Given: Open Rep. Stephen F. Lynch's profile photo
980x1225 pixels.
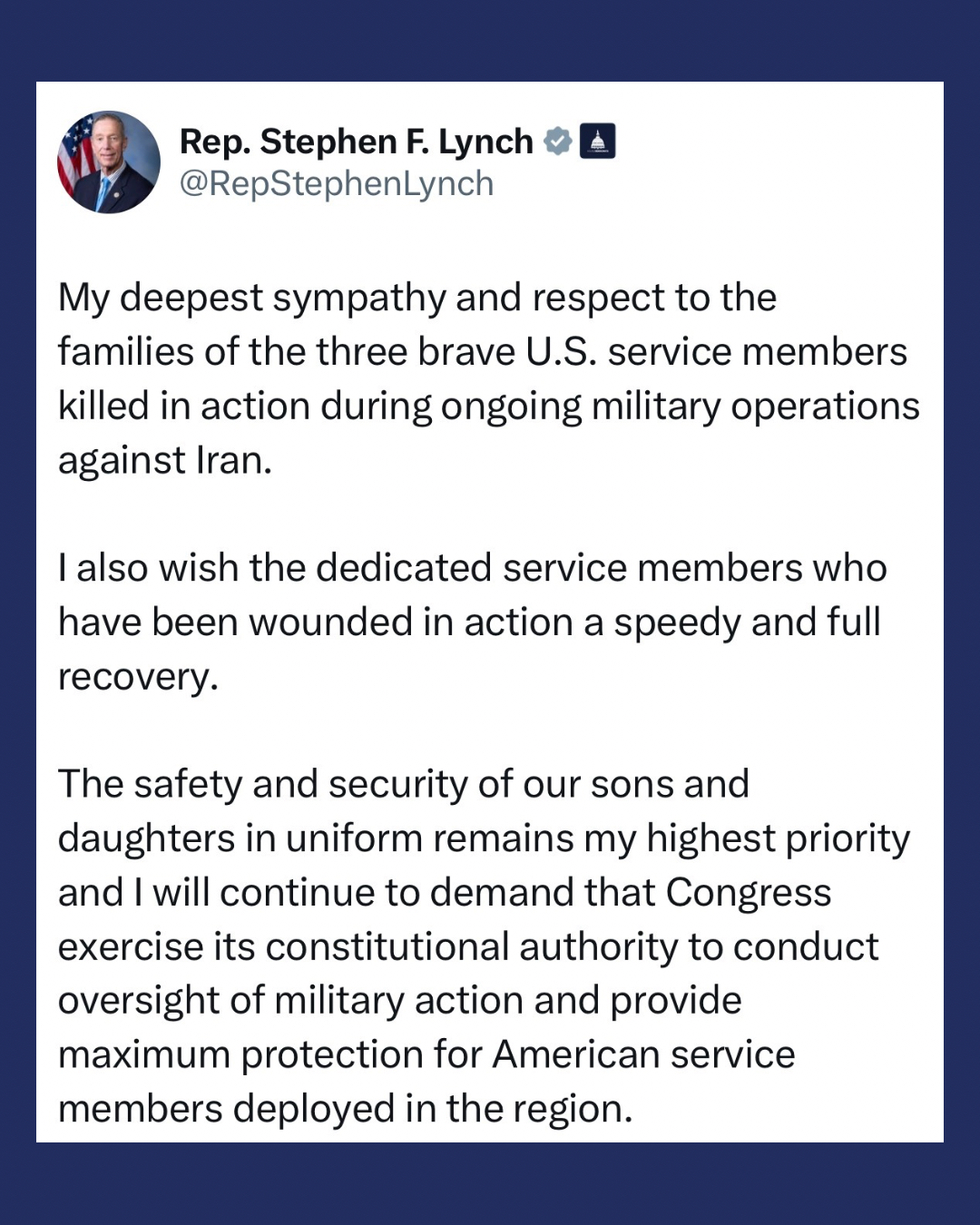Looking at the screenshot, I should pyautogui.click(x=109, y=162).
